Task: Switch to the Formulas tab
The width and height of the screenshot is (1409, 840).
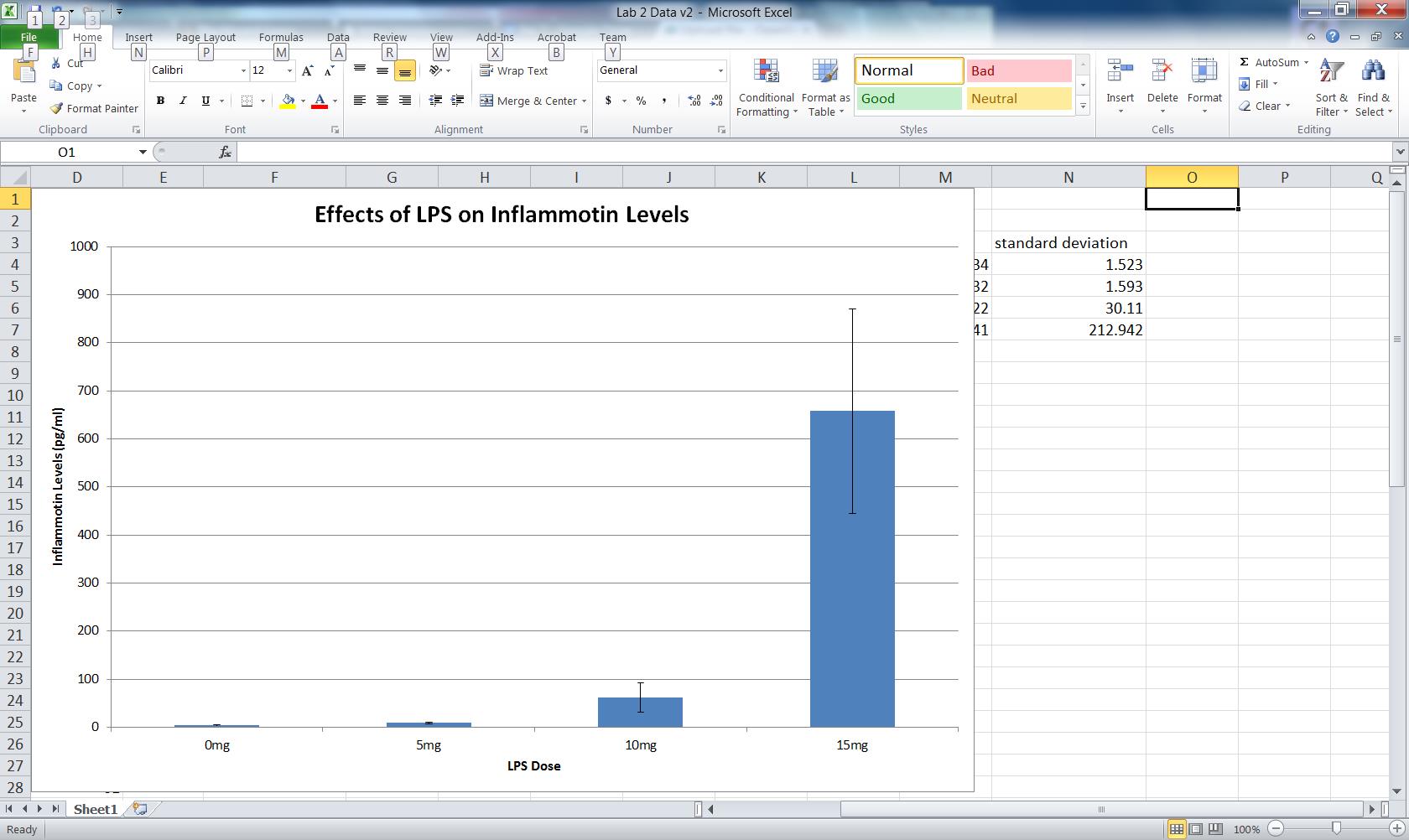Action: click(281, 38)
